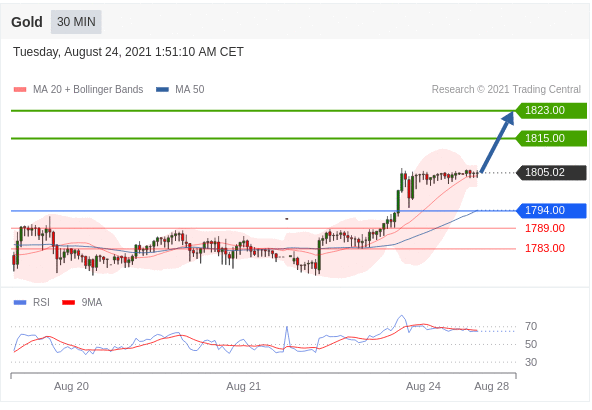Select the 1815.00 resistance price tag
Screen dimensions: 592x410
(x=551, y=138)
